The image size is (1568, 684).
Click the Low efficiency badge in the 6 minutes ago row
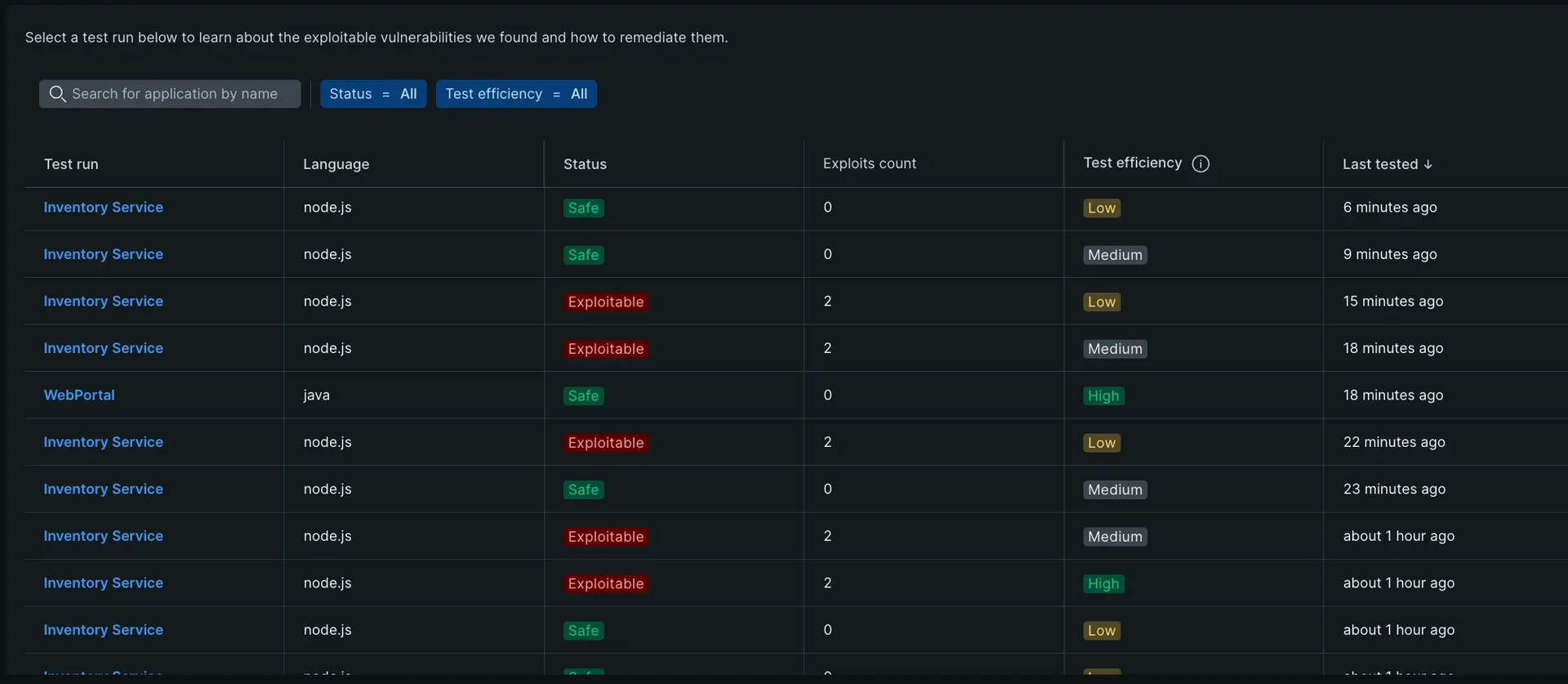coord(1102,208)
